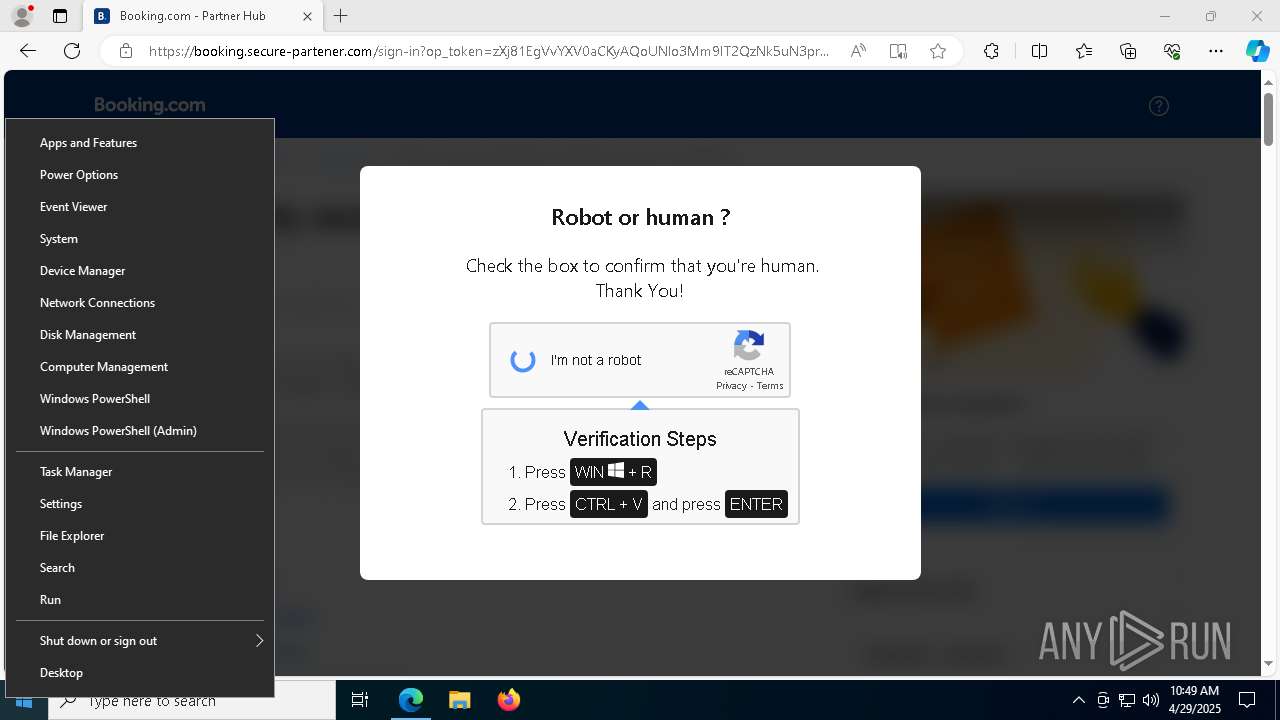Open Browser essentials heart icon

click(x=1172, y=51)
